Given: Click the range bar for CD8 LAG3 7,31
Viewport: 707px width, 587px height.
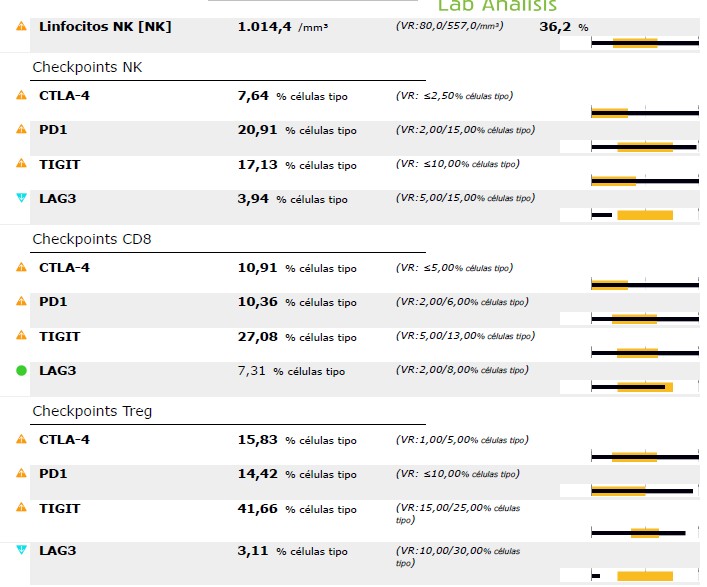Looking at the screenshot, I should [x=644, y=387].
